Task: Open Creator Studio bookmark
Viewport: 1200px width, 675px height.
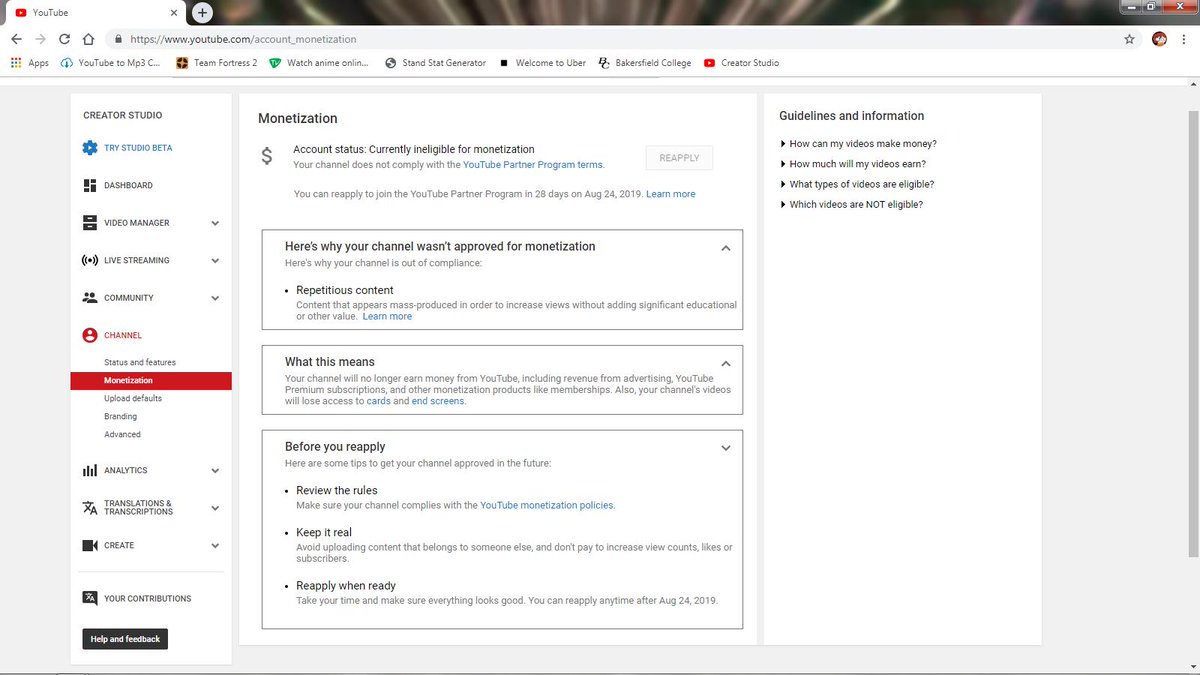Action: [x=741, y=63]
